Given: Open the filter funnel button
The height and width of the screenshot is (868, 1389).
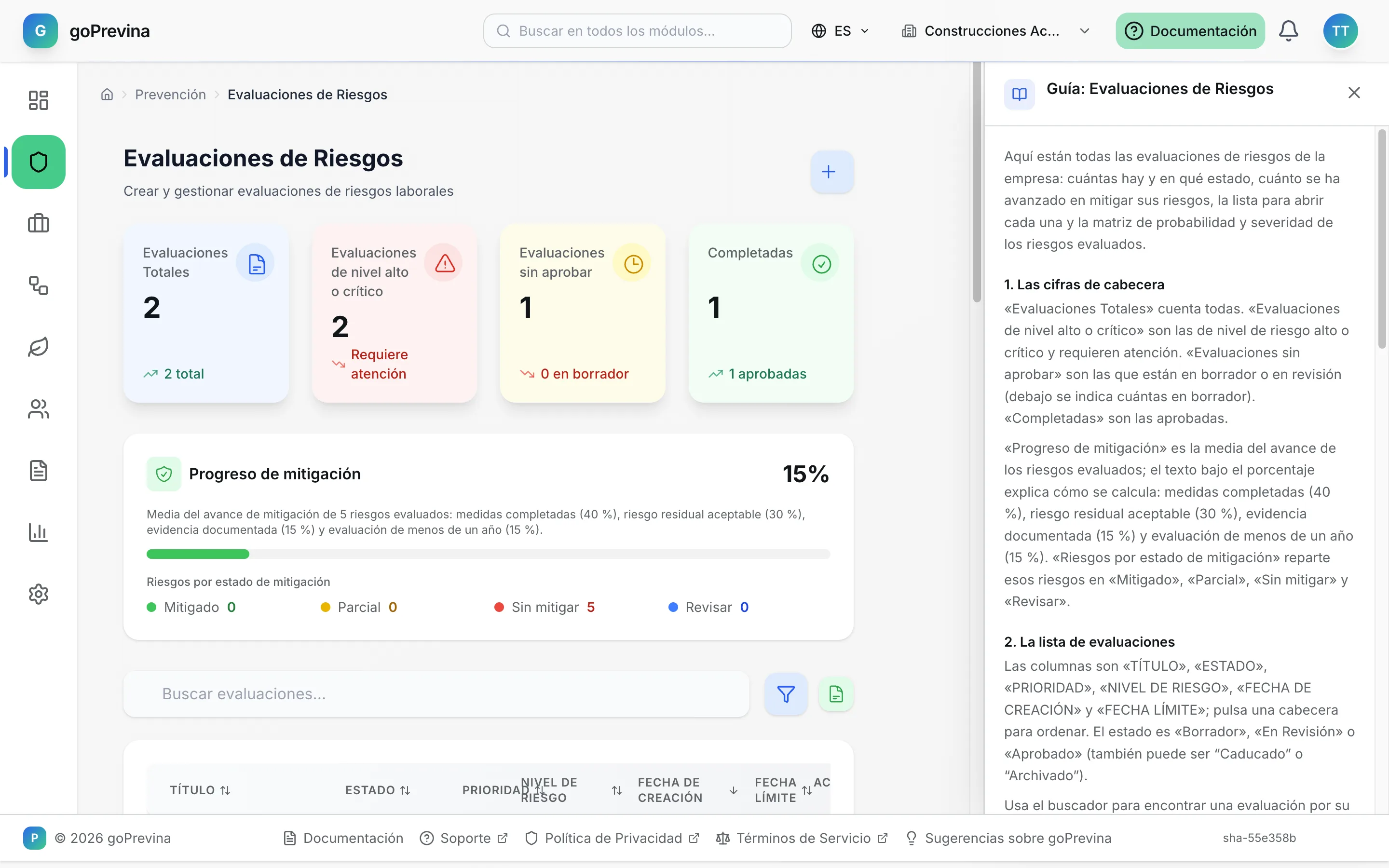Looking at the screenshot, I should point(786,694).
